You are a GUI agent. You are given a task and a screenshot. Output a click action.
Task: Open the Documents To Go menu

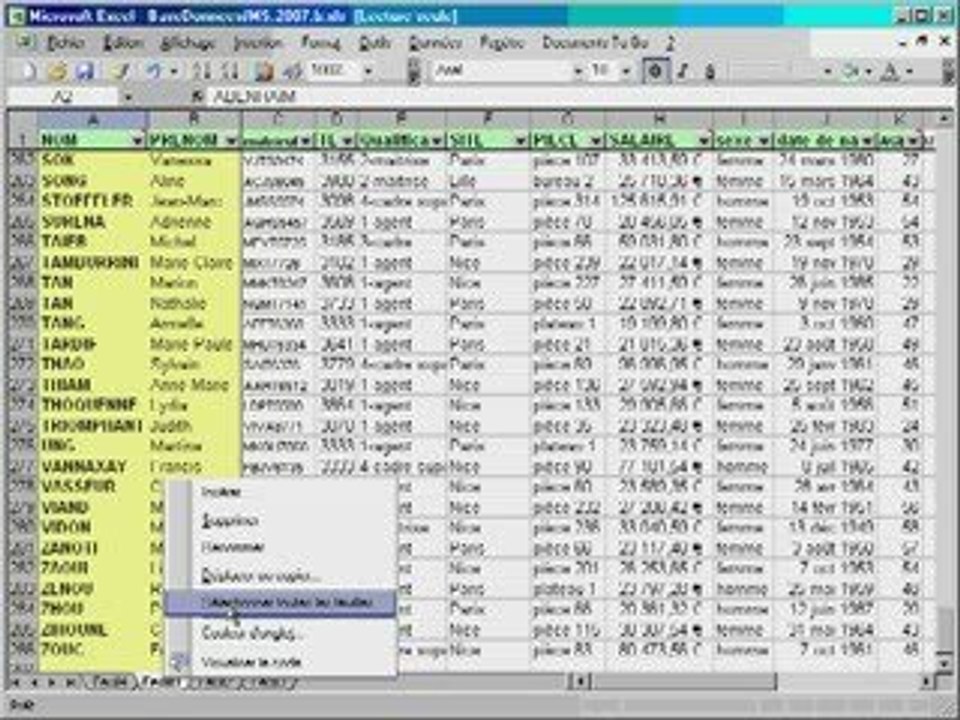[595, 43]
